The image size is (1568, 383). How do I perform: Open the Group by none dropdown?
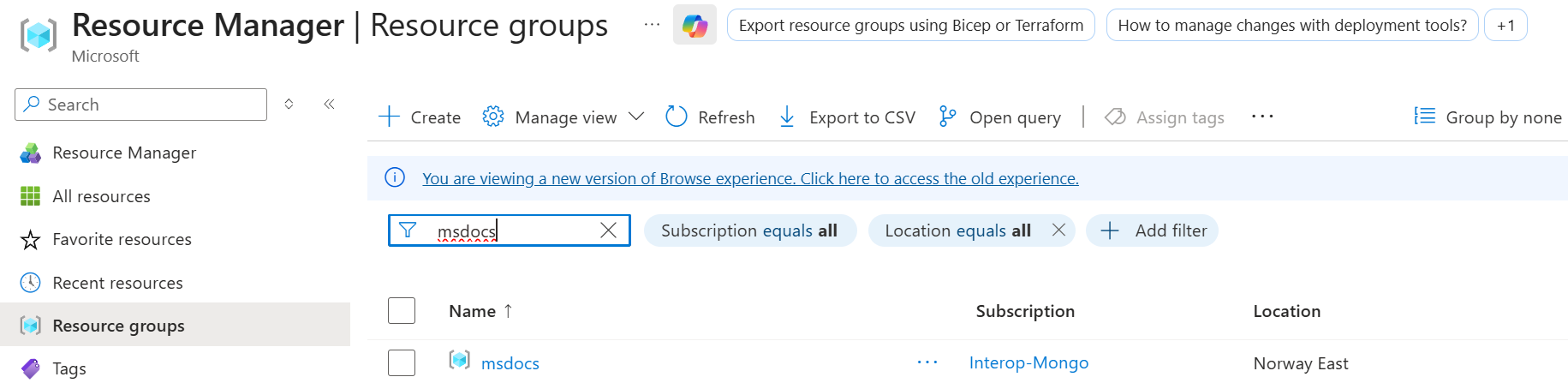(1488, 117)
